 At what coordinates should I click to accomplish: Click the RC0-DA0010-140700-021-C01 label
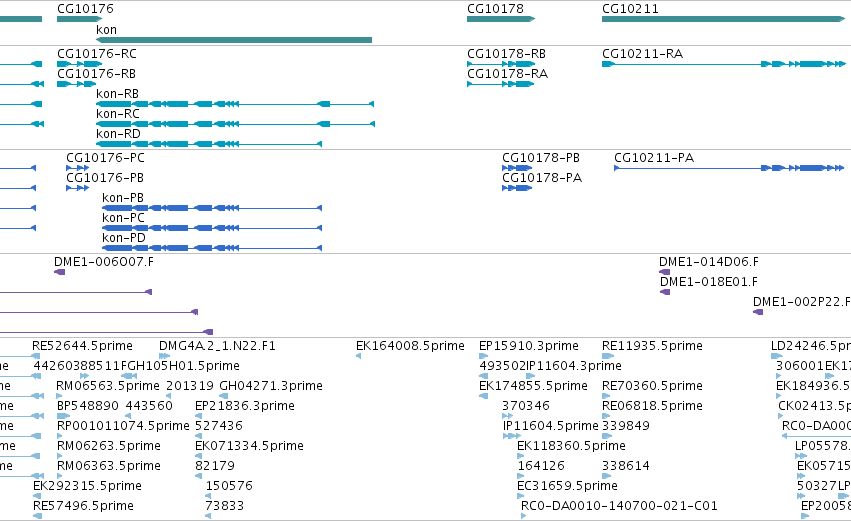(x=619, y=506)
